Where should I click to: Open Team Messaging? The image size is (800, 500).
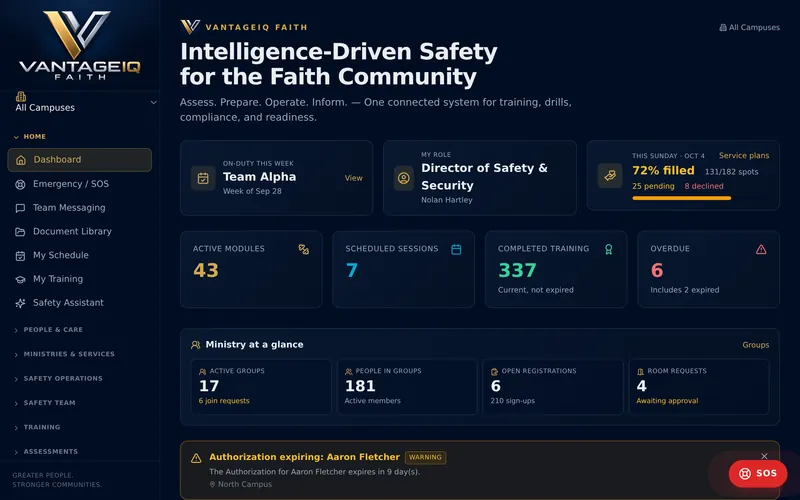point(80,208)
